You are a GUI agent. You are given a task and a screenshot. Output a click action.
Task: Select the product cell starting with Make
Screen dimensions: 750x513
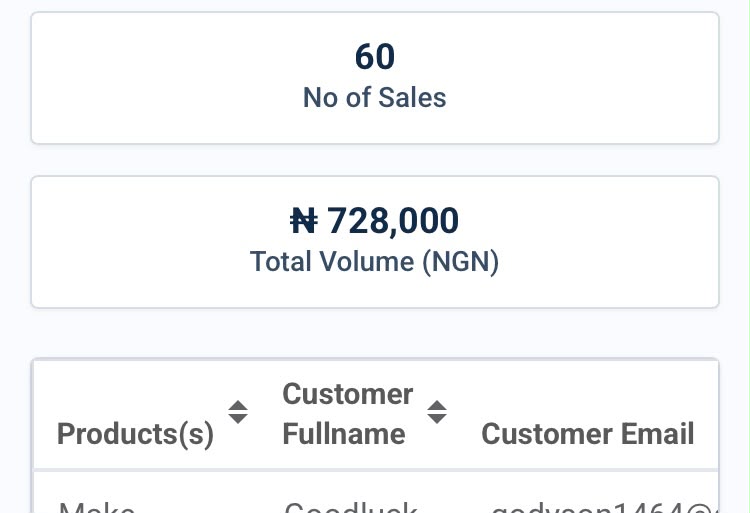pos(97,507)
